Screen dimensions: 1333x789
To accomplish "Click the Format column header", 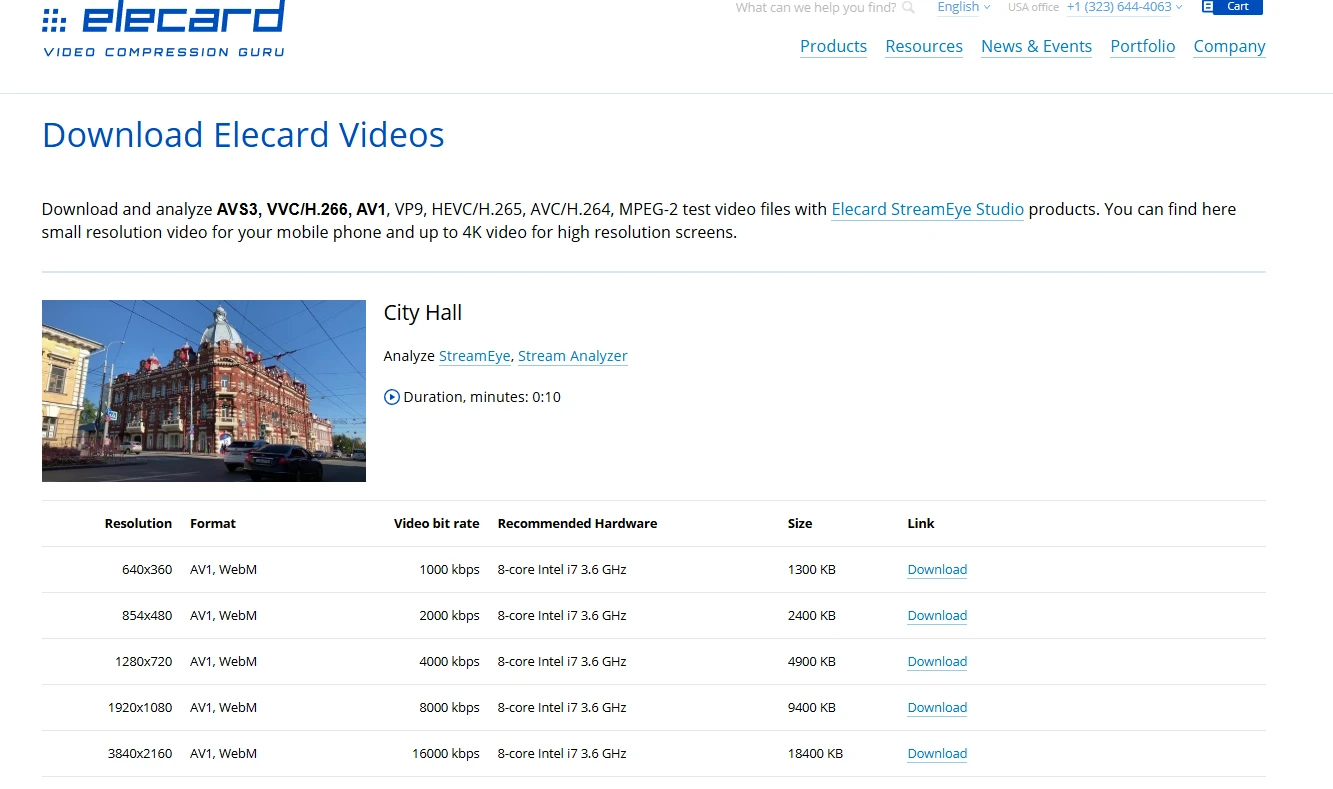I will [x=213, y=523].
